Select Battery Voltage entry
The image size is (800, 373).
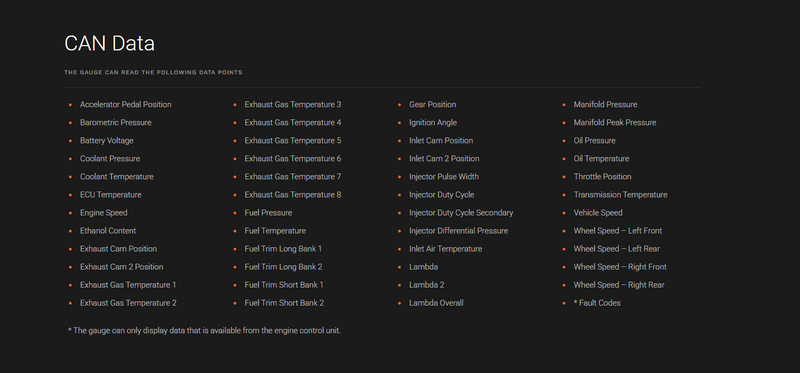pyautogui.click(x=107, y=141)
